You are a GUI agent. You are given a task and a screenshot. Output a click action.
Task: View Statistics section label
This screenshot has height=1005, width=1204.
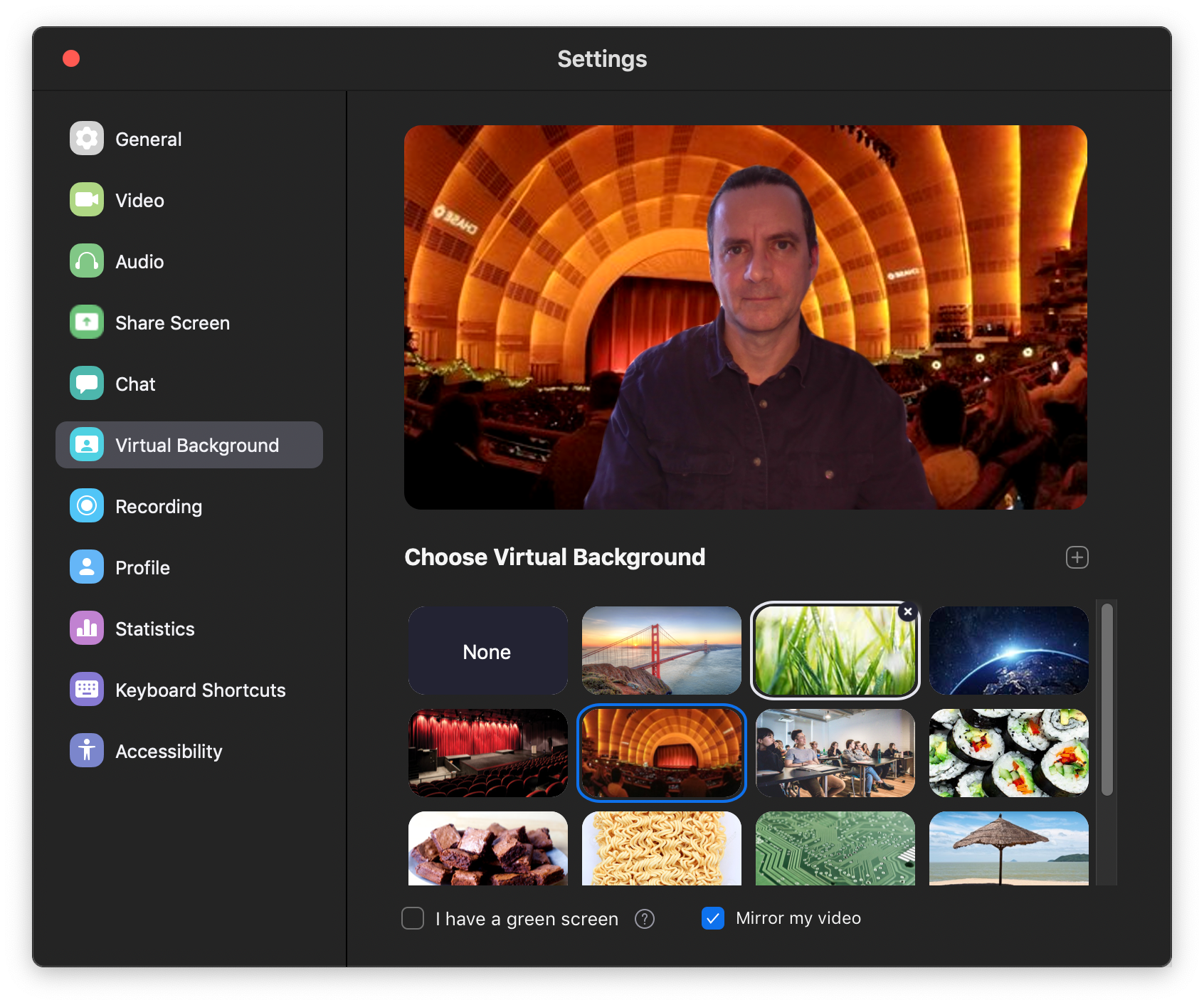point(155,628)
